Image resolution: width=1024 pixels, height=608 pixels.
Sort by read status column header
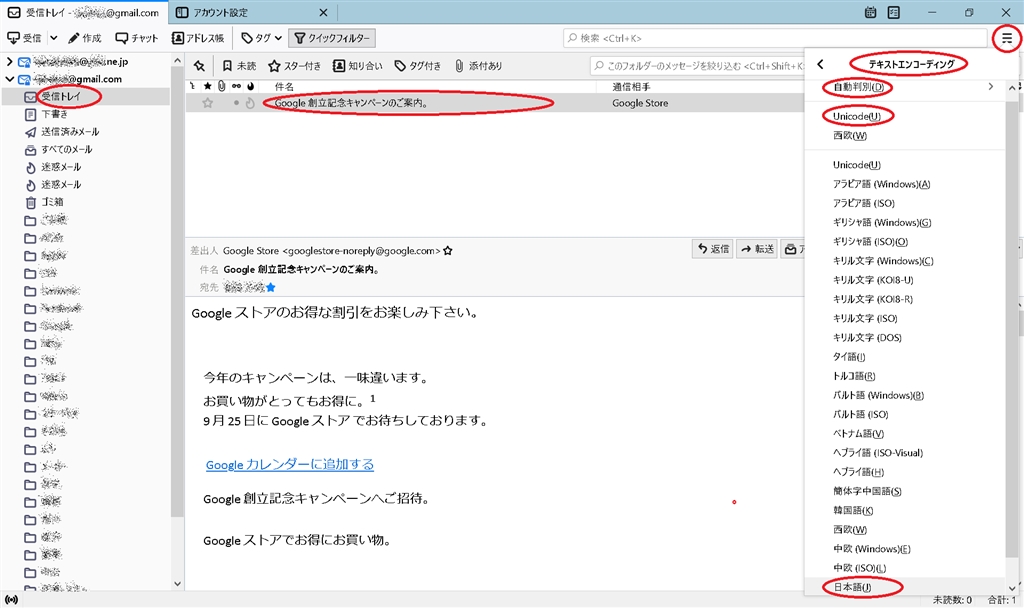click(236, 86)
